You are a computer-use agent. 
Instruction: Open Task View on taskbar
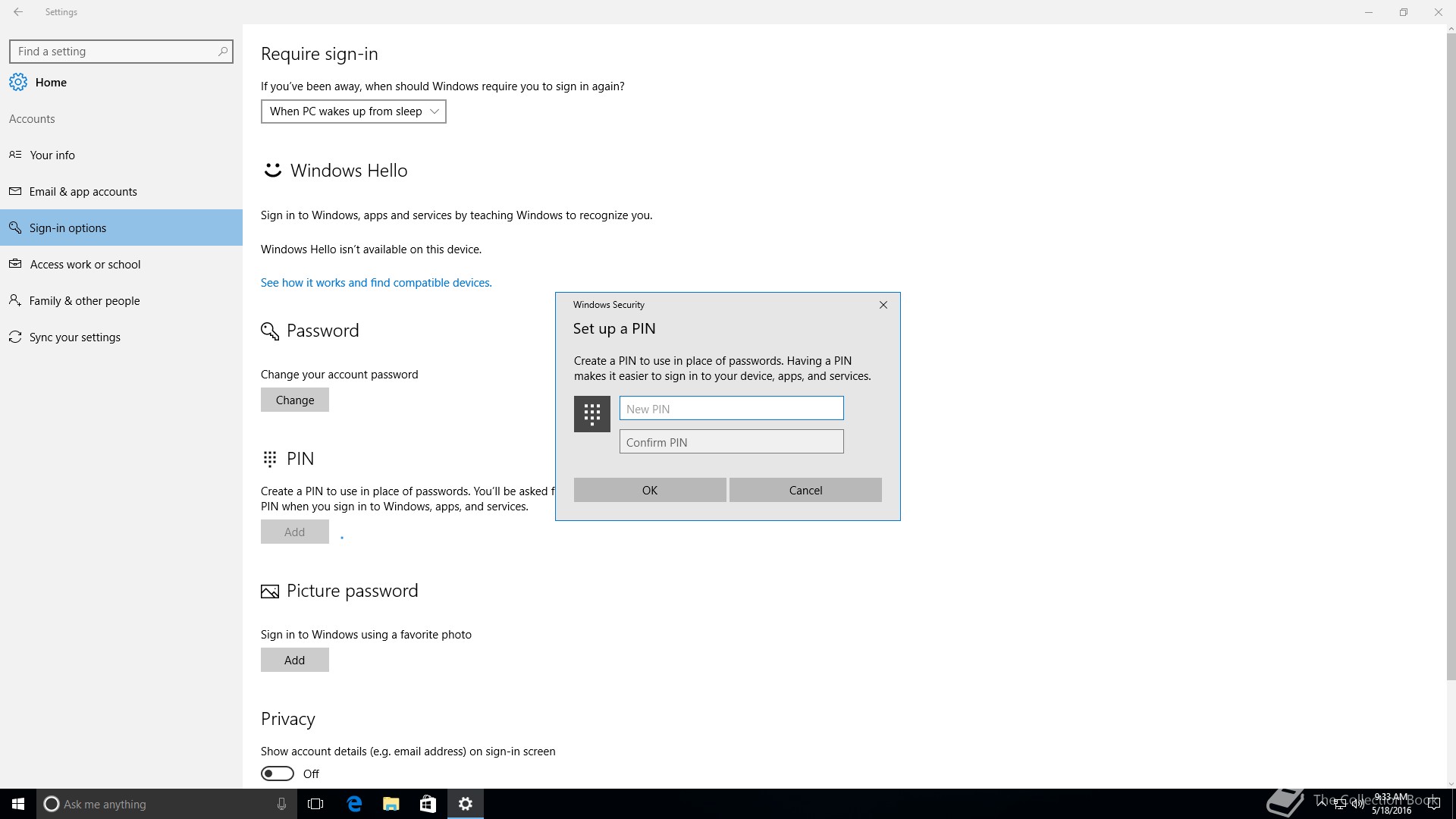pyautogui.click(x=315, y=804)
